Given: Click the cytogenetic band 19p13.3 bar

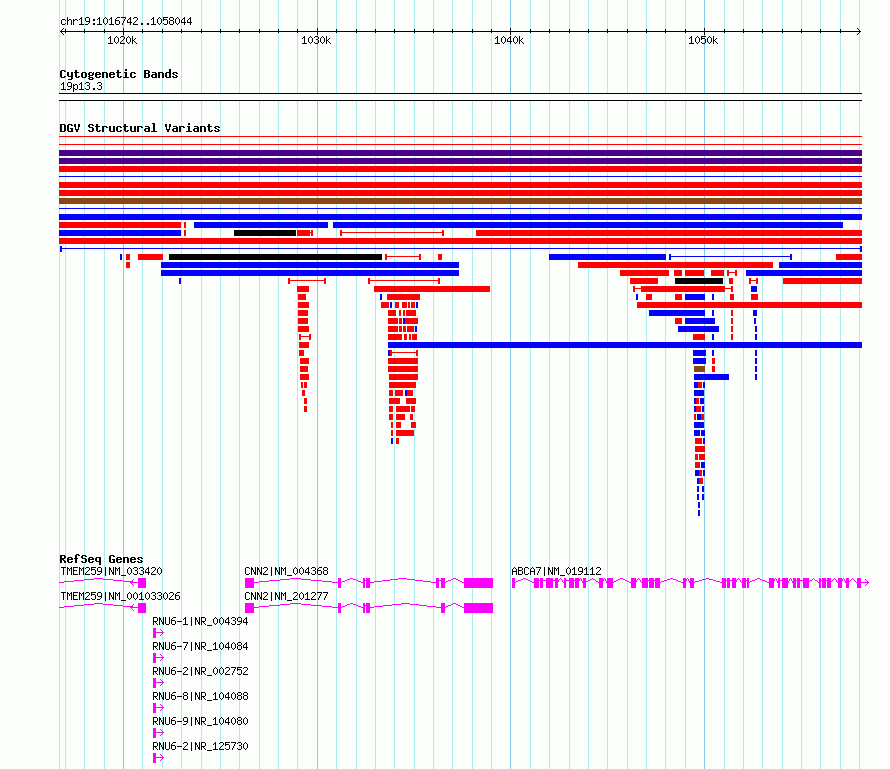Looking at the screenshot, I should pyautogui.click(x=460, y=97).
